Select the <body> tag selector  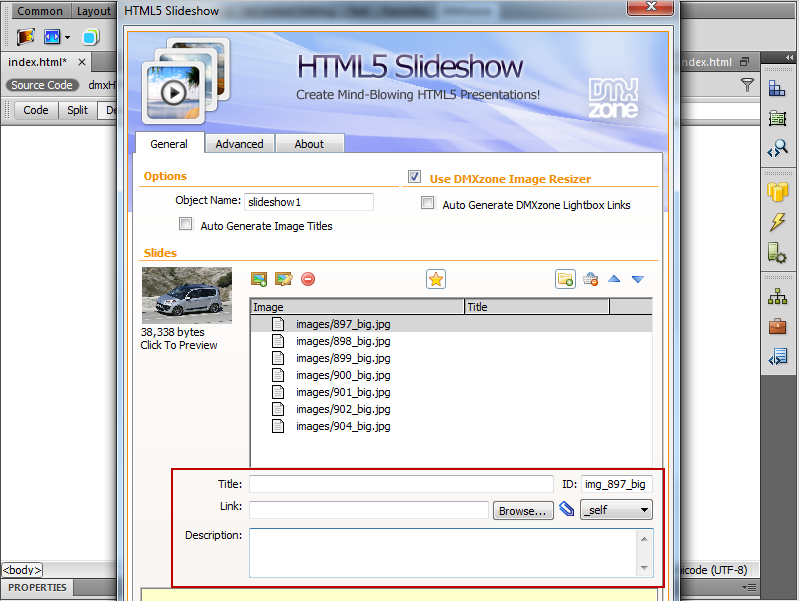click(22, 569)
